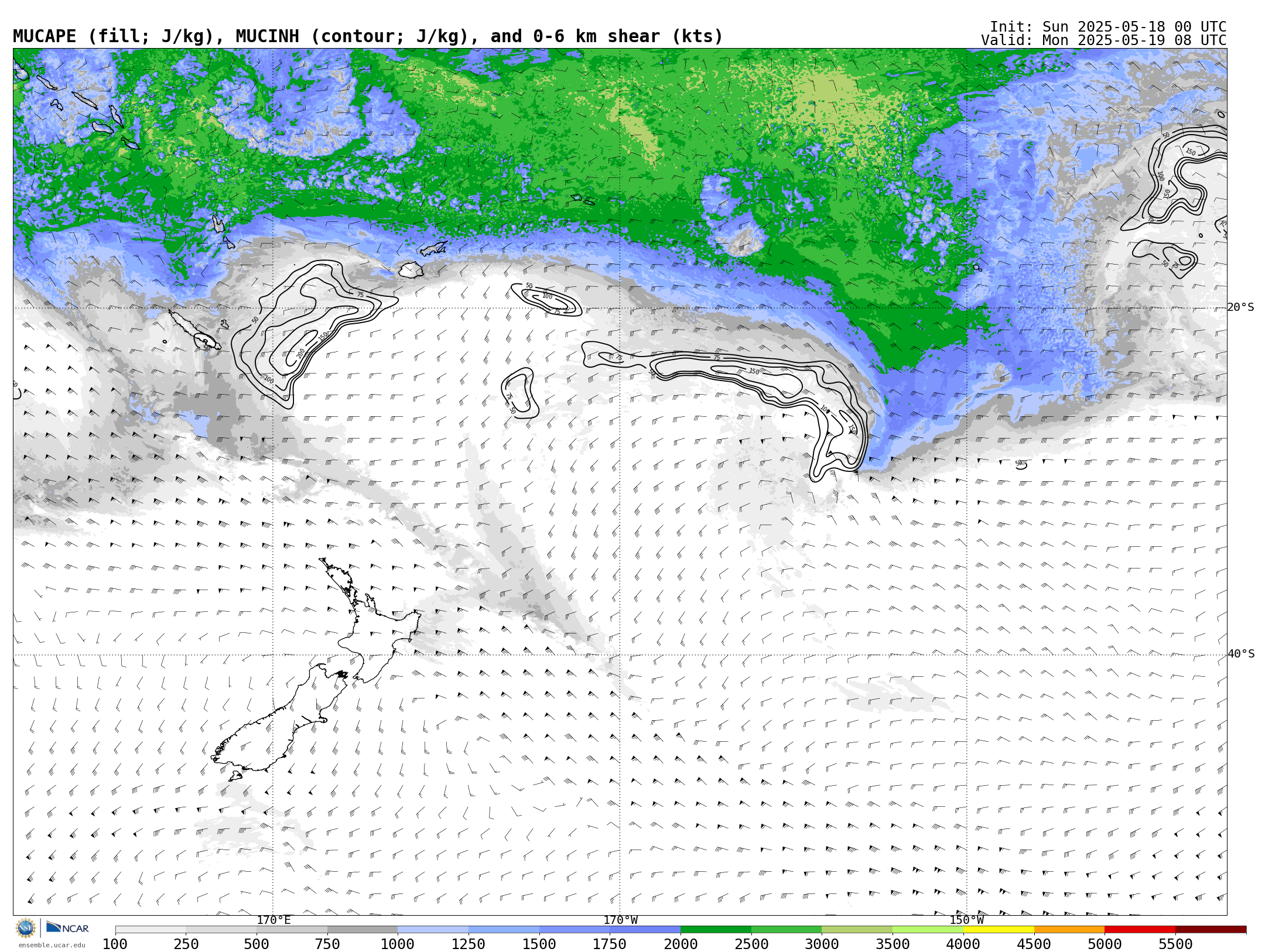1265x952 pixels.
Task: Click the color bar label '3000'
Action: 822,944
